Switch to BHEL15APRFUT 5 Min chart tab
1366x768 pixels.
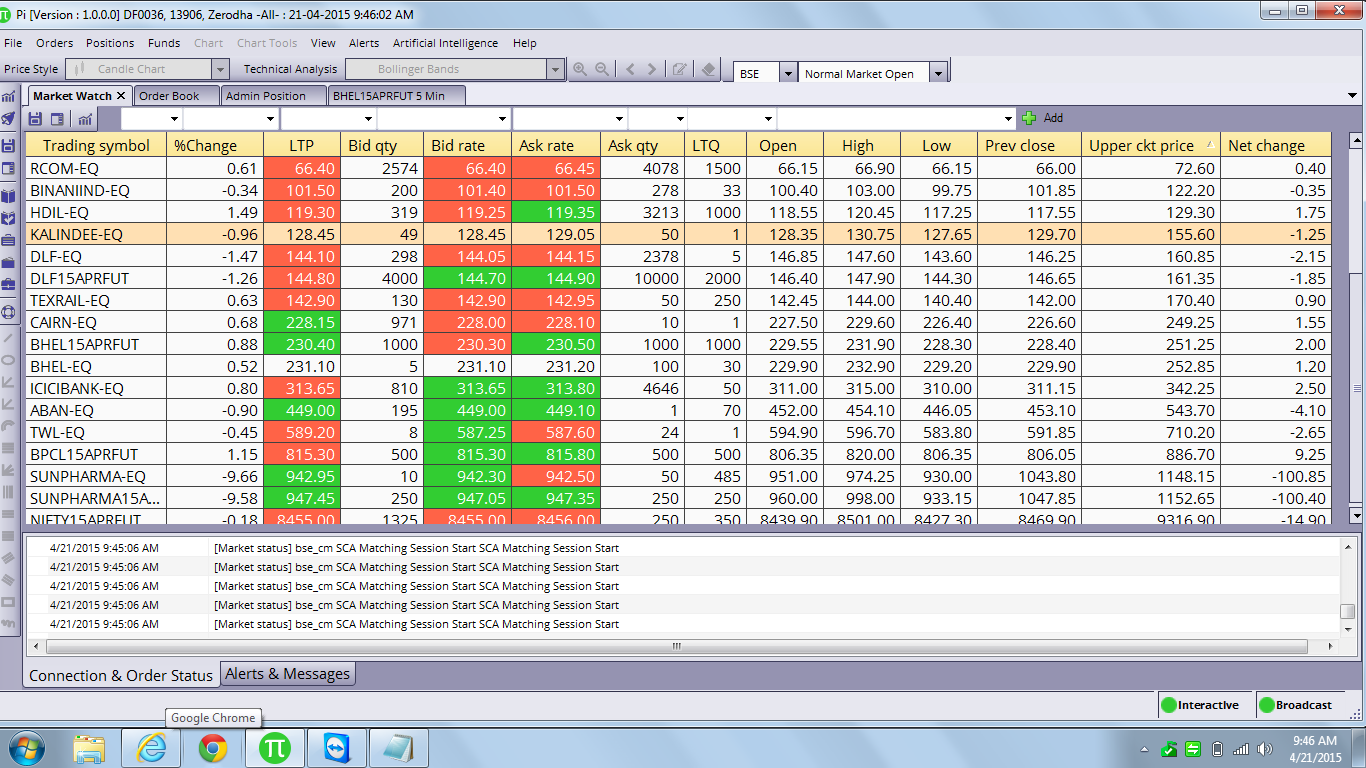point(396,96)
